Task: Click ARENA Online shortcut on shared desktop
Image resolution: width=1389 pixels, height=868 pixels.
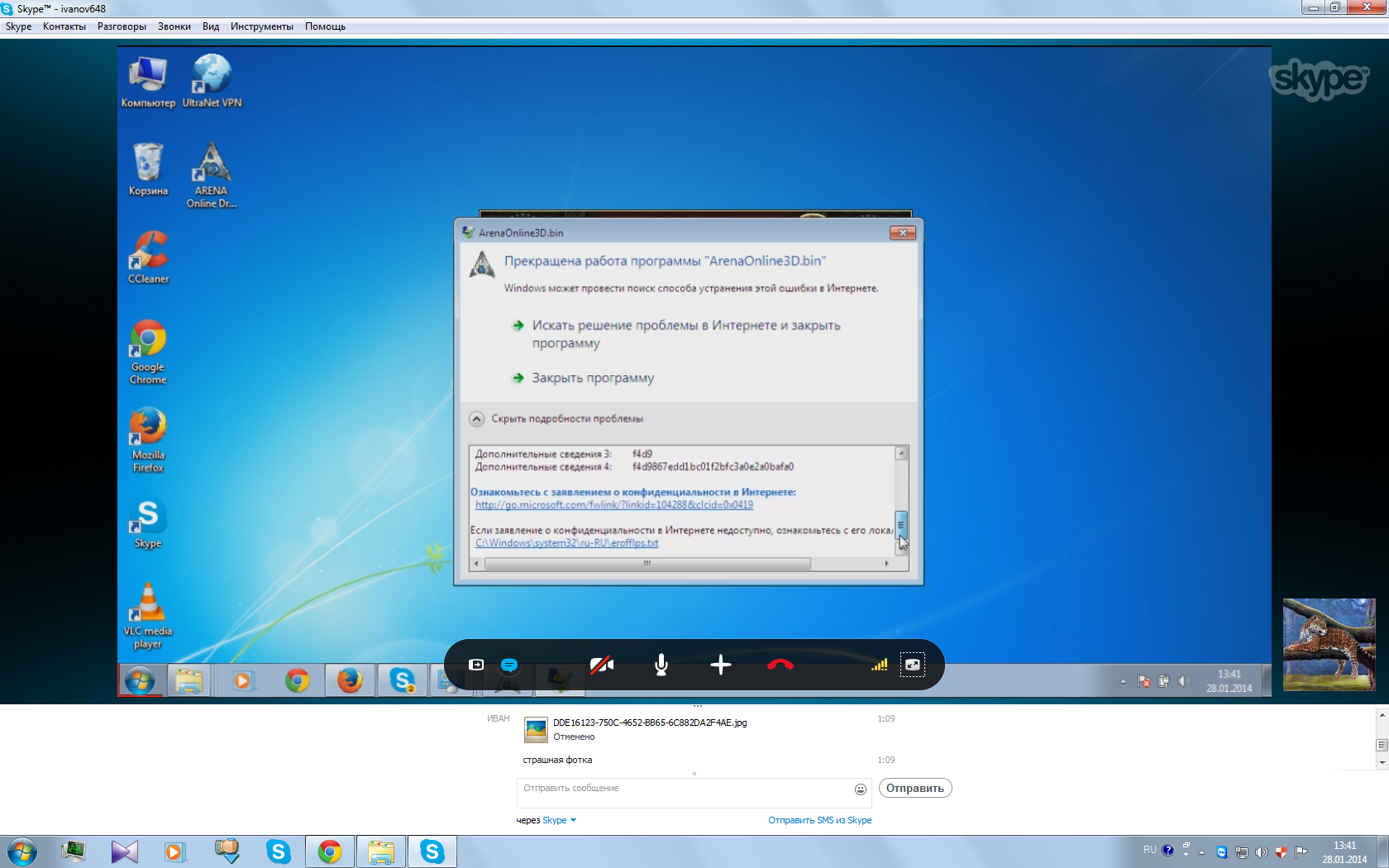Action: tap(212, 175)
